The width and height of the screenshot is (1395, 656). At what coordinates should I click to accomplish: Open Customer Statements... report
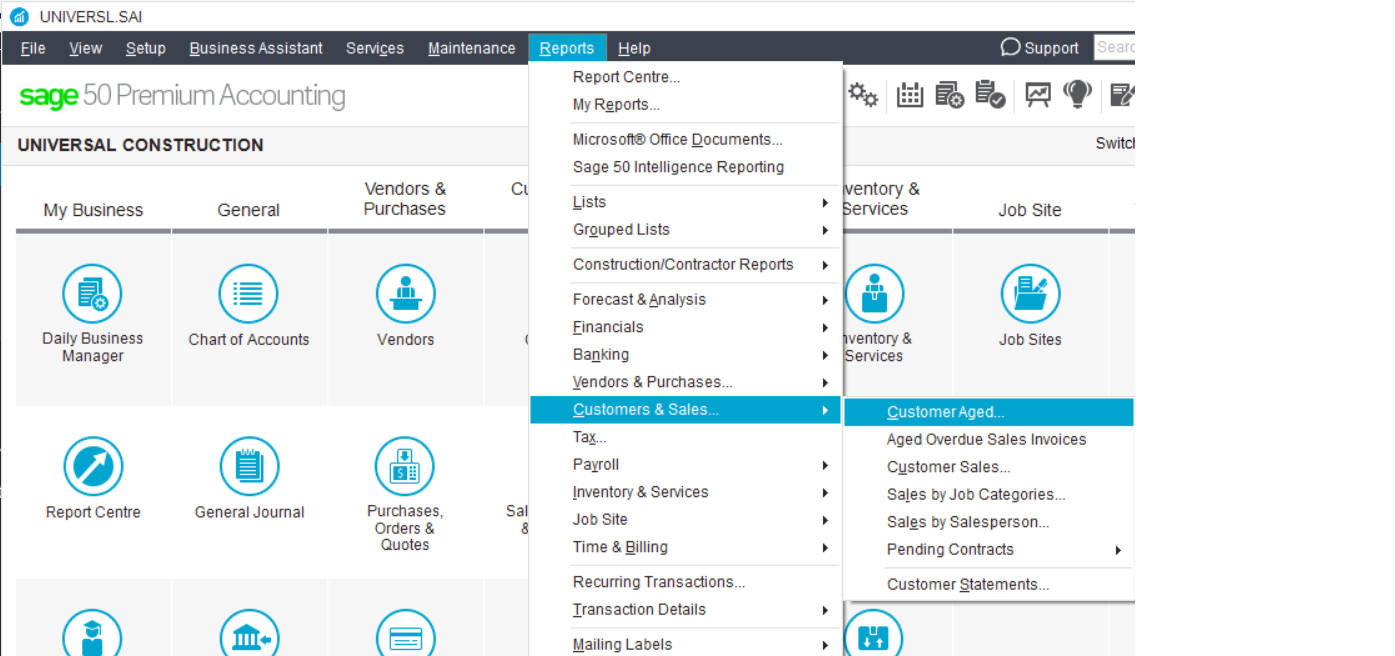(x=989, y=584)
